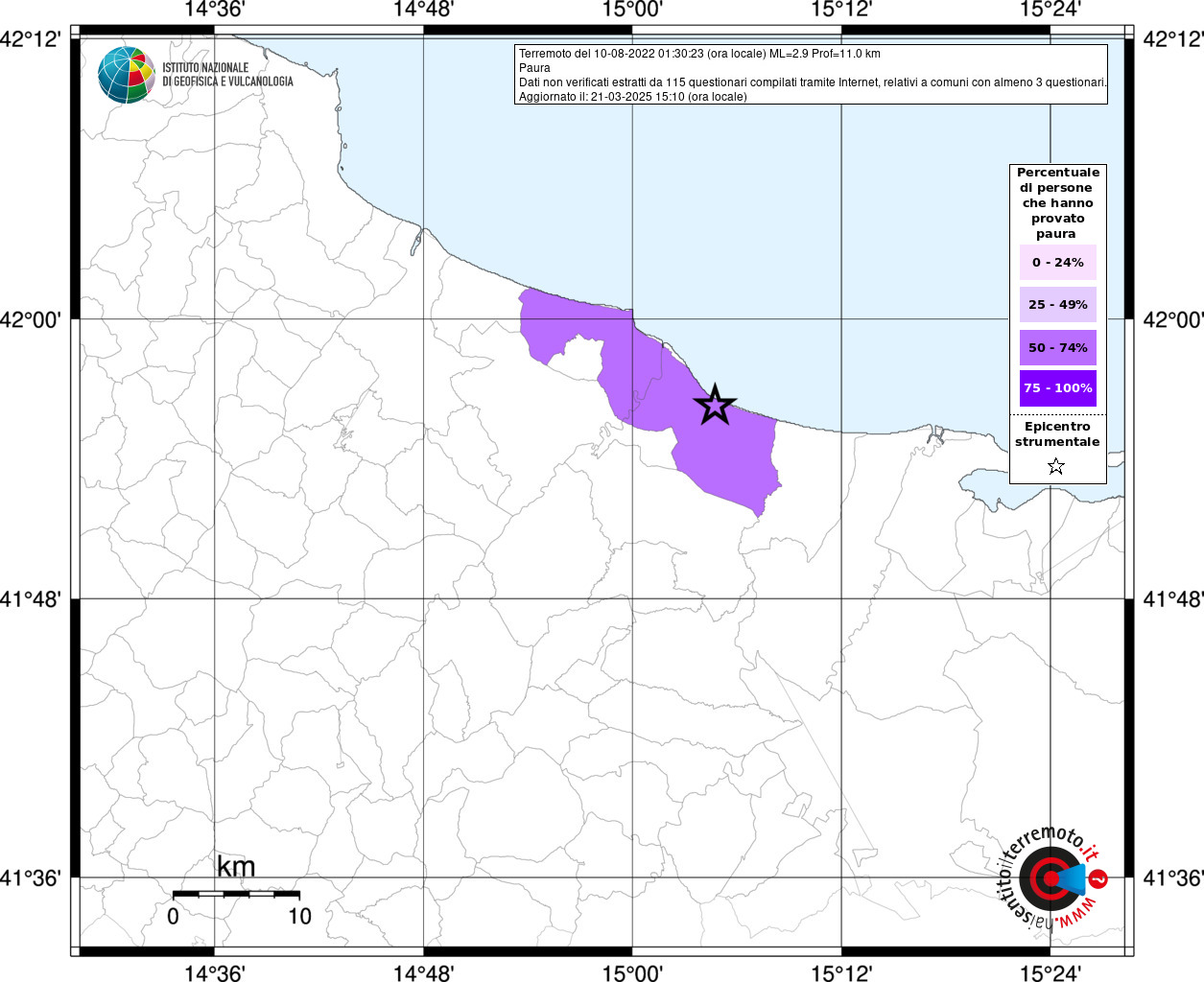Click the scale bar '0' value
This screenshot has height=982, width=1204.
(x=173, y=916)
